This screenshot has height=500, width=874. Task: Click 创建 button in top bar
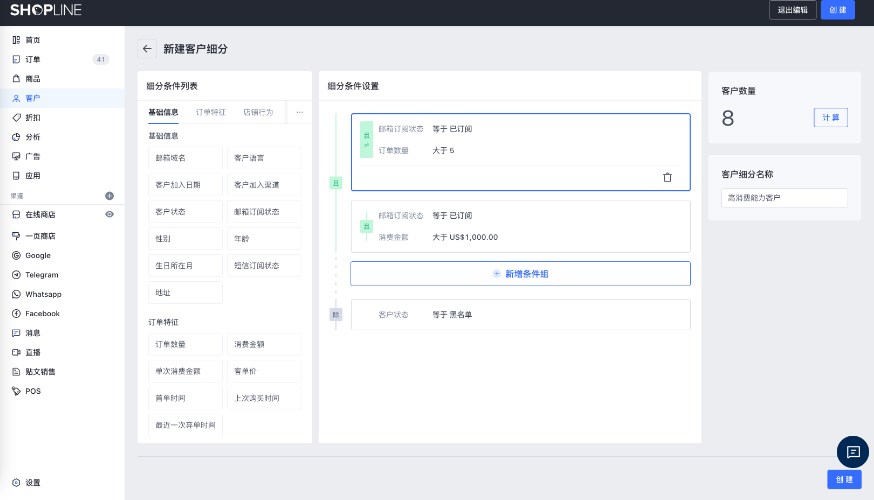838,10
